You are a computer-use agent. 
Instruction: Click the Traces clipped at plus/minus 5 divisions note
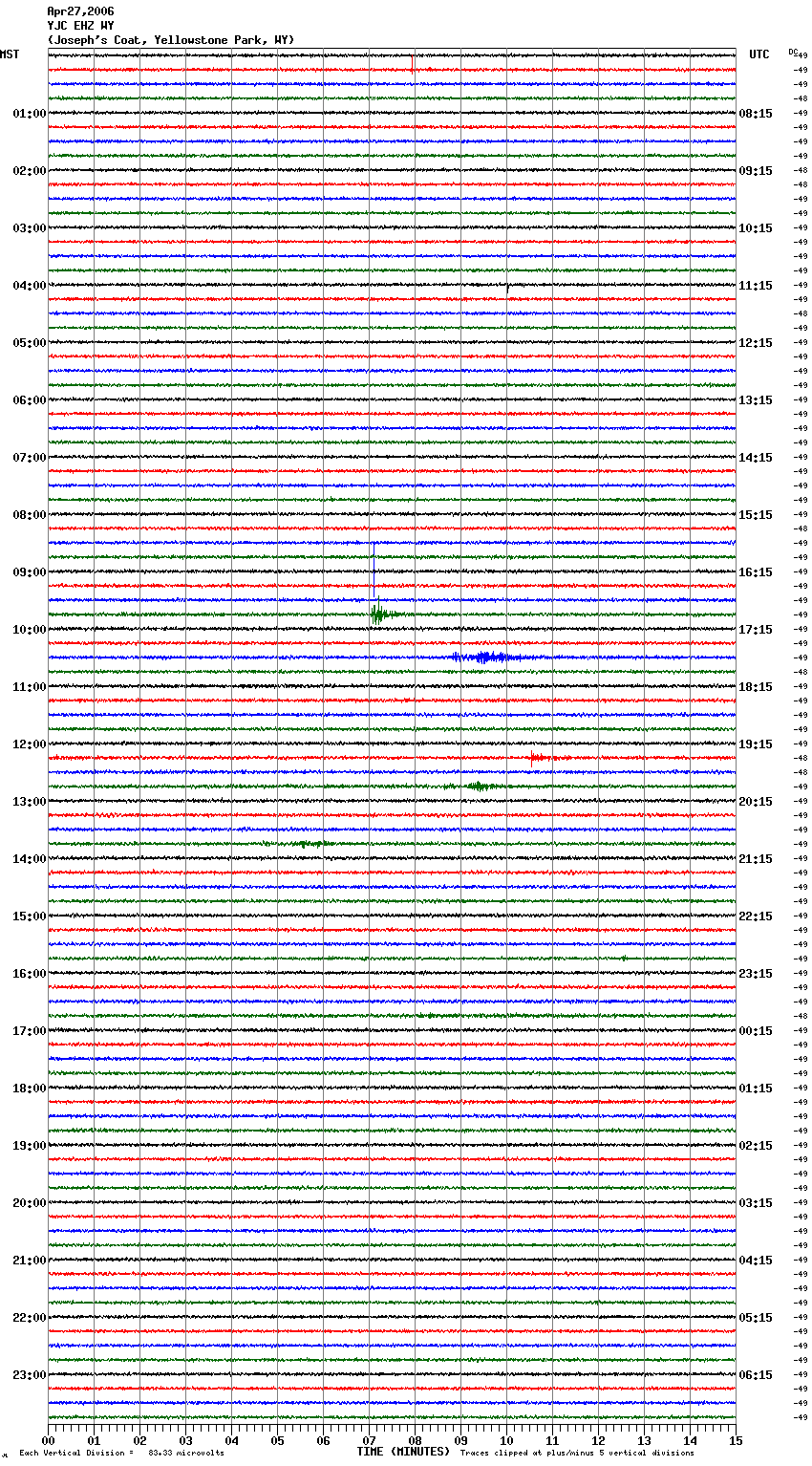point(577,1453)
